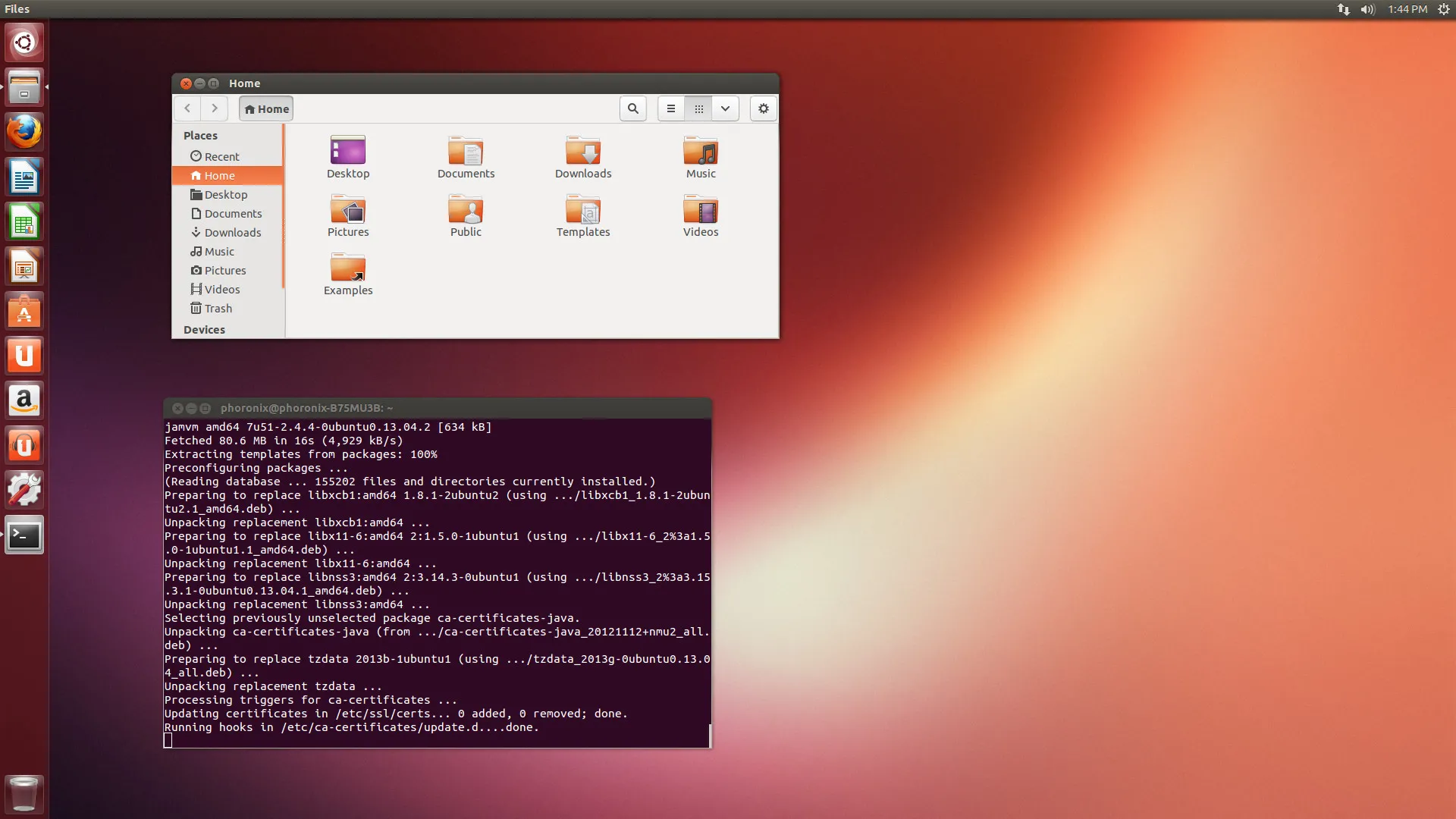Open the Downloads folder

(583, 155)
